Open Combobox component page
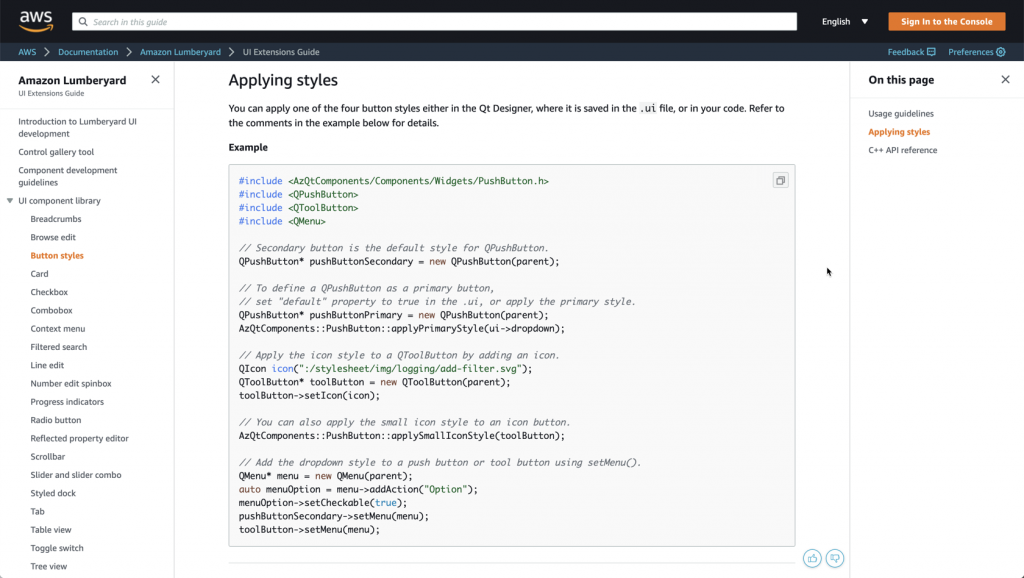Image resolution: width=1024 pixels, height=578 pixels. click(51, 310)
